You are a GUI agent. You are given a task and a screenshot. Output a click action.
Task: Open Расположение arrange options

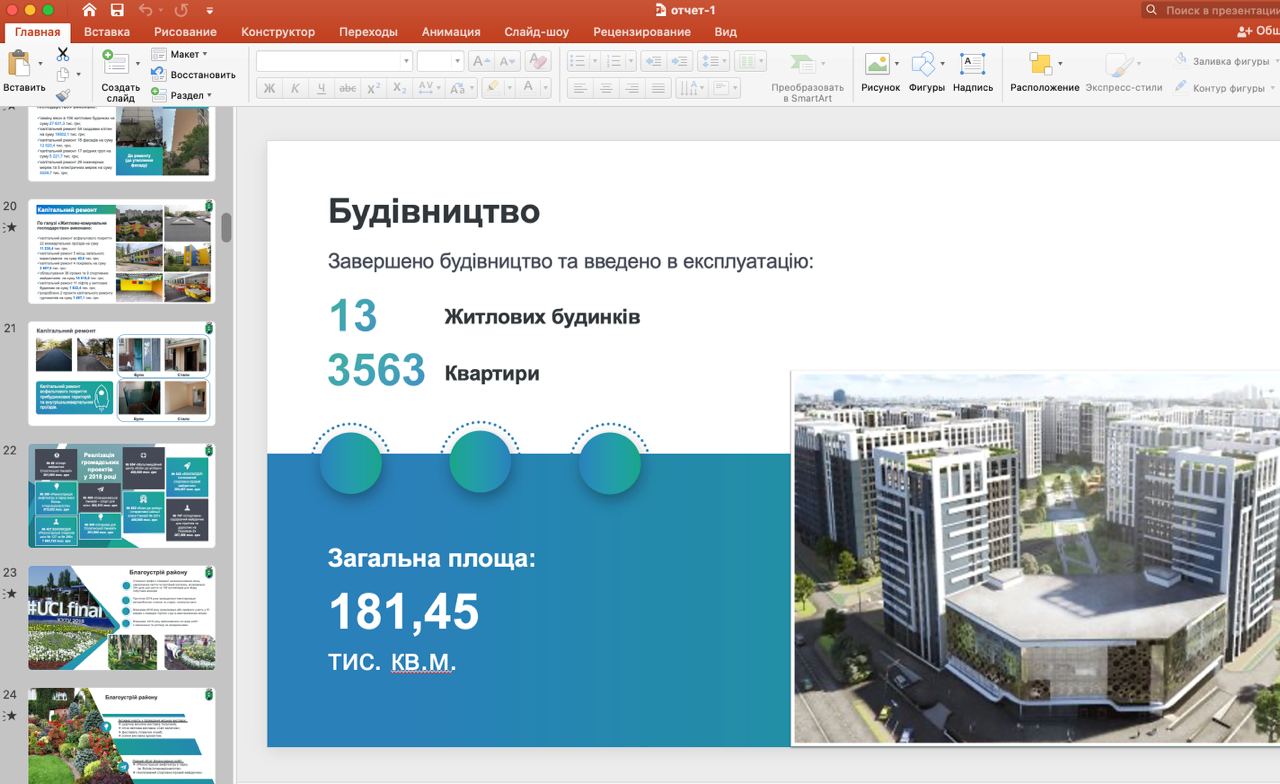tap(1040, 64)
